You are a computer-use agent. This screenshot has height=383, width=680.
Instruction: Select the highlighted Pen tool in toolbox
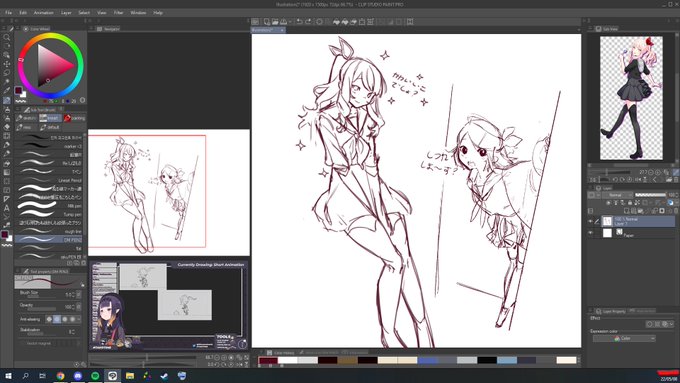pyautogui.click(x=7, y=100)
